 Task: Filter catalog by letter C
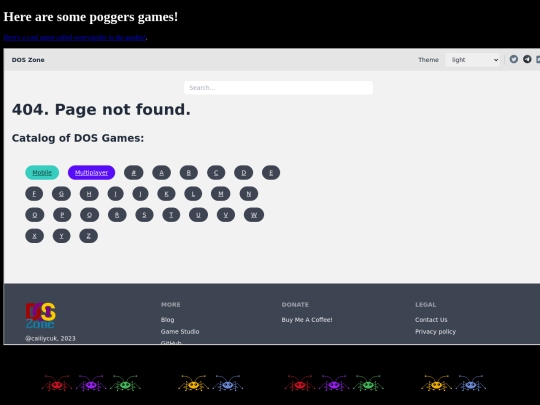coord(216,173)
